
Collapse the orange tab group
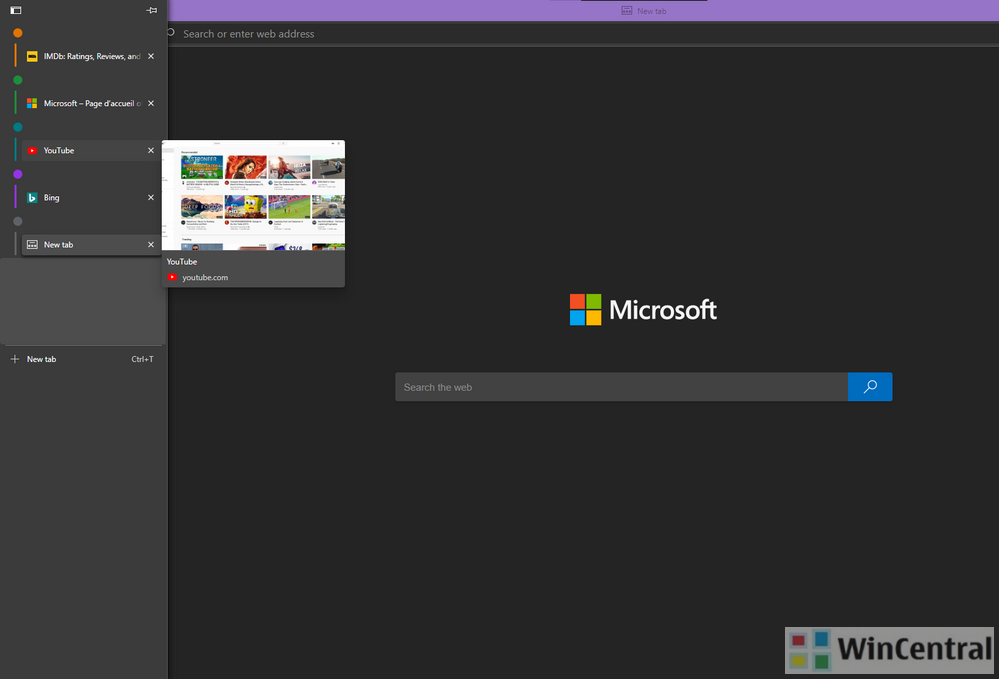18,33
